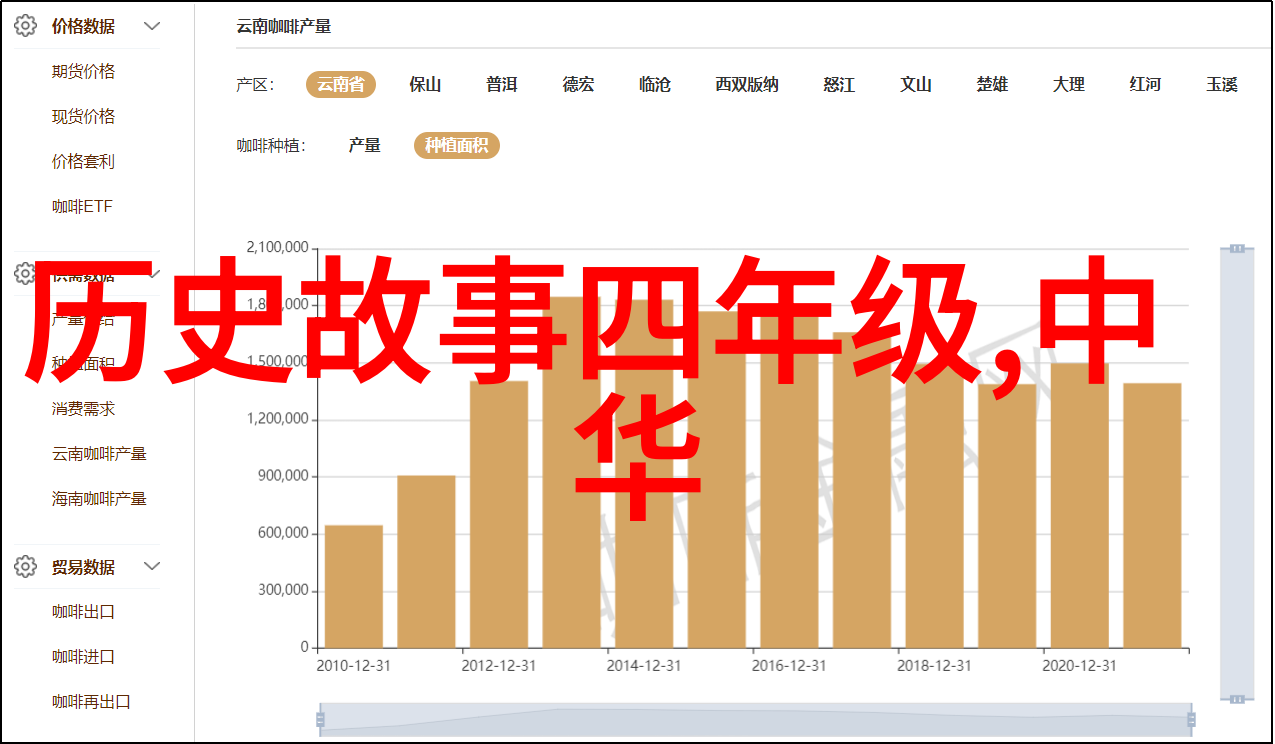This screenshot has height=744, width=1275.
Task: Click the gear icon beside 供需数据
Action: pos(26,273)
